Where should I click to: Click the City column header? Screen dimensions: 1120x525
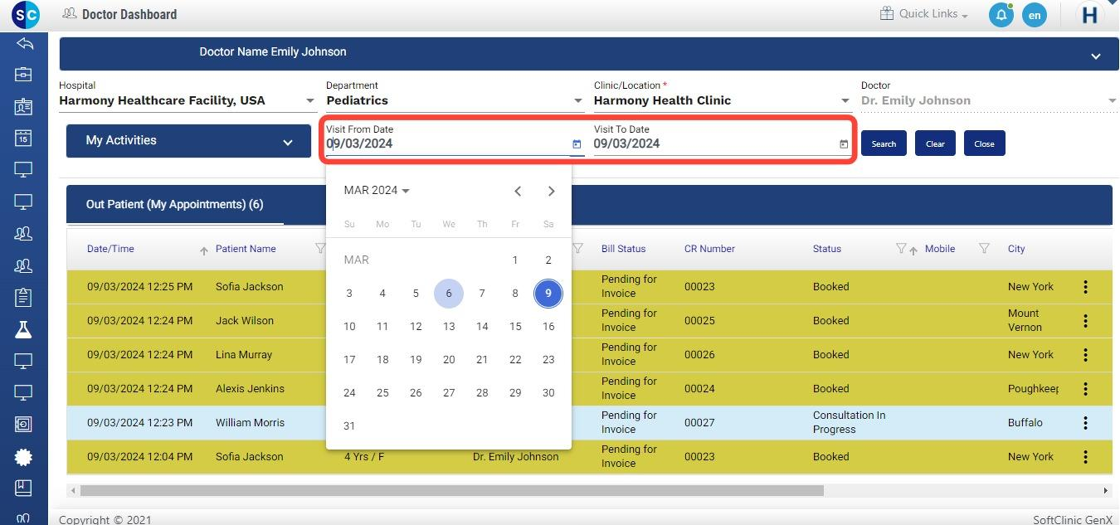(x=1016, y=249)
